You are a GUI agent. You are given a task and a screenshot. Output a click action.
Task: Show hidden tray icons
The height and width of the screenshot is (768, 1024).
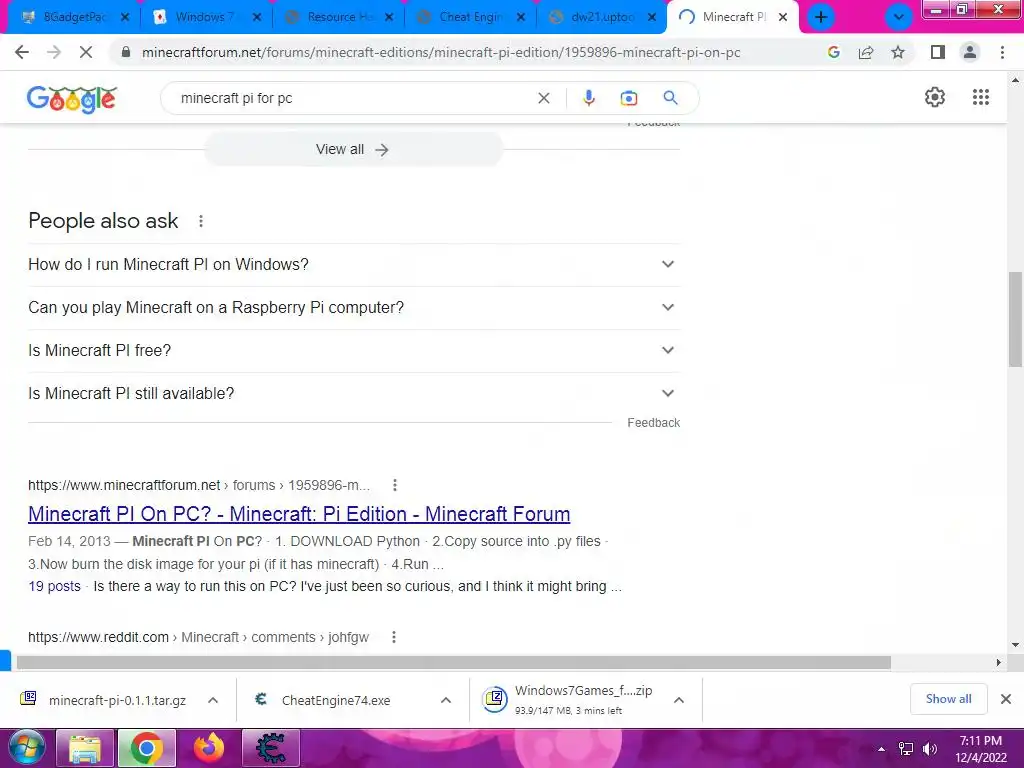(x=882, y=749)
